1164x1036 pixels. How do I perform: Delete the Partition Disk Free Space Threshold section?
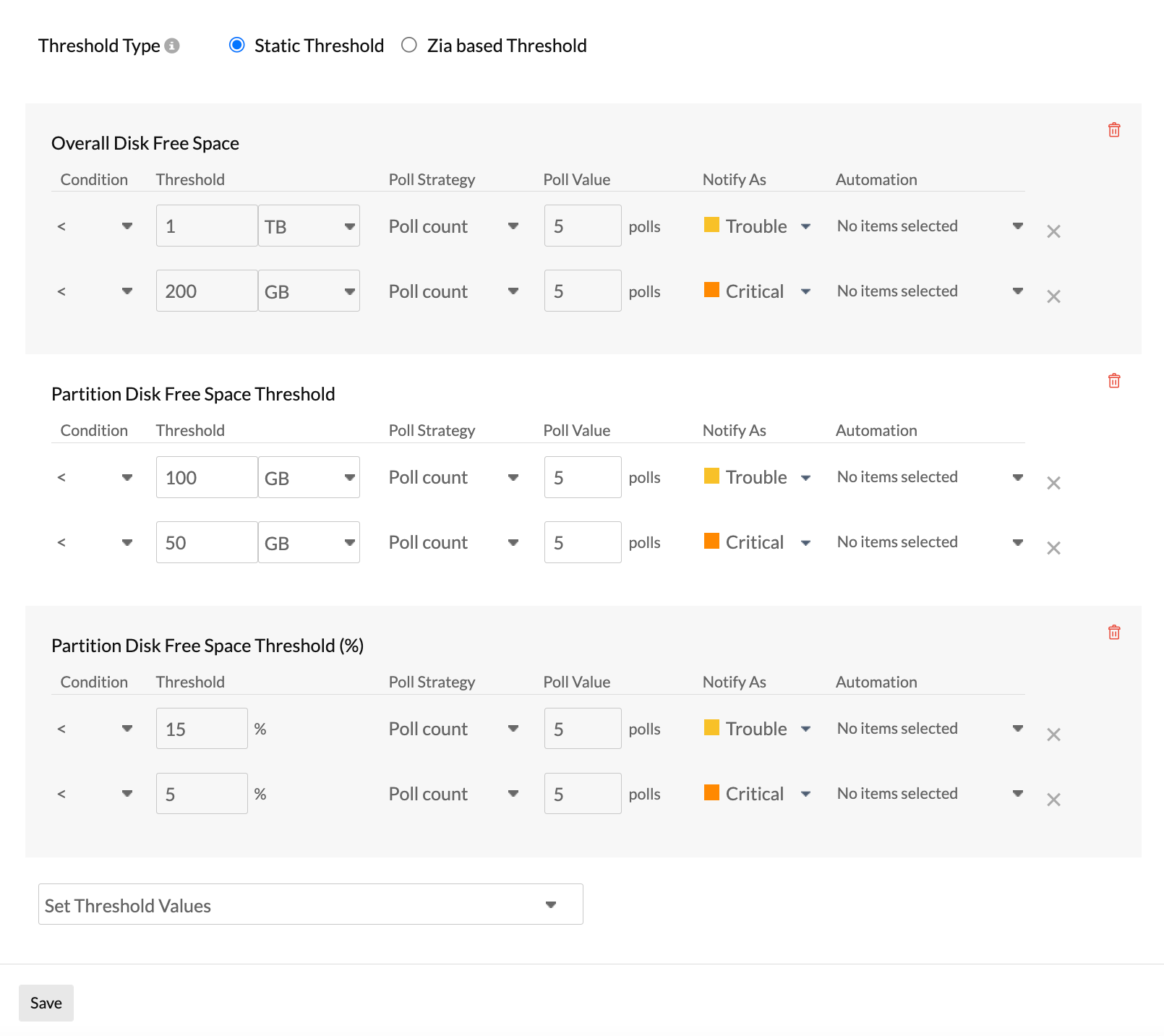point(1114,381)
